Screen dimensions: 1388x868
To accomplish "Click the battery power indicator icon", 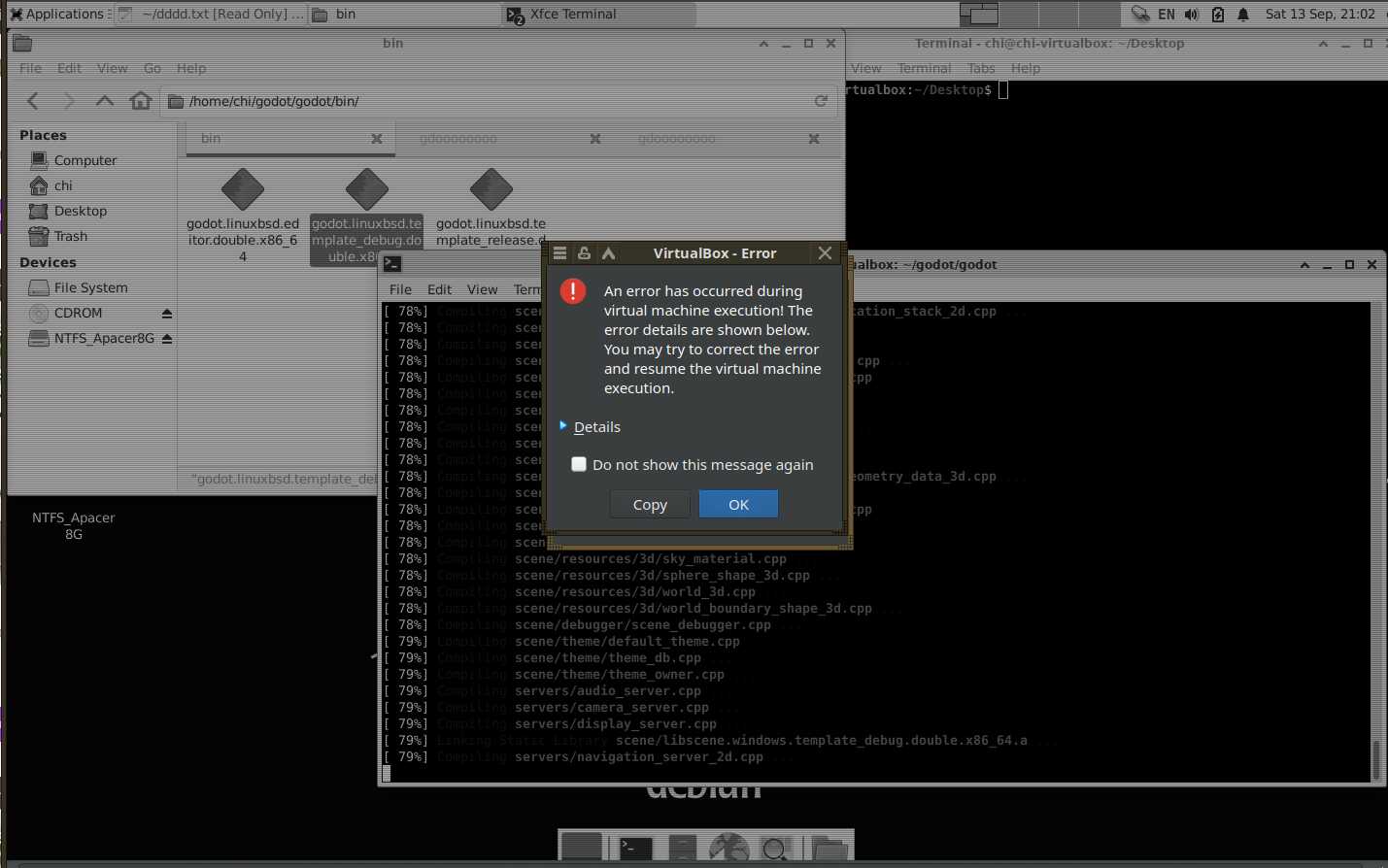I will pyautogui.click(x=1218, y=14).
